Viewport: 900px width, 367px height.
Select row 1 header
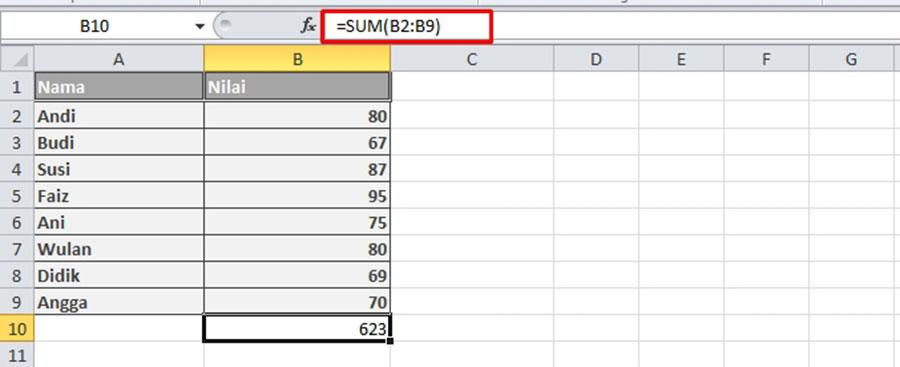click(x=17, y=87)
